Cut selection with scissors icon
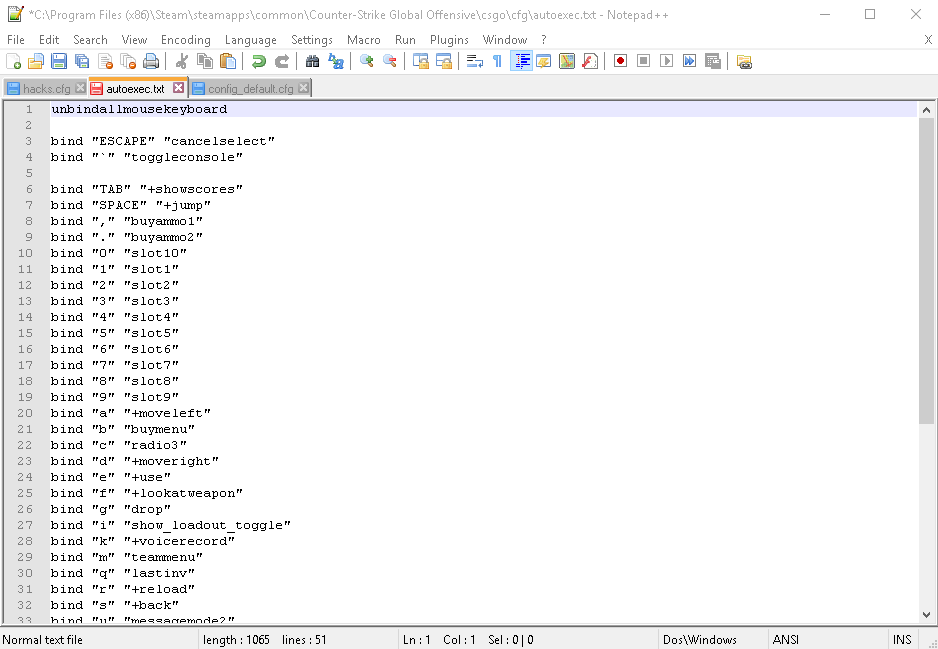Image resolution: width=938 pixels, height=649 pixels. (182, 61)
